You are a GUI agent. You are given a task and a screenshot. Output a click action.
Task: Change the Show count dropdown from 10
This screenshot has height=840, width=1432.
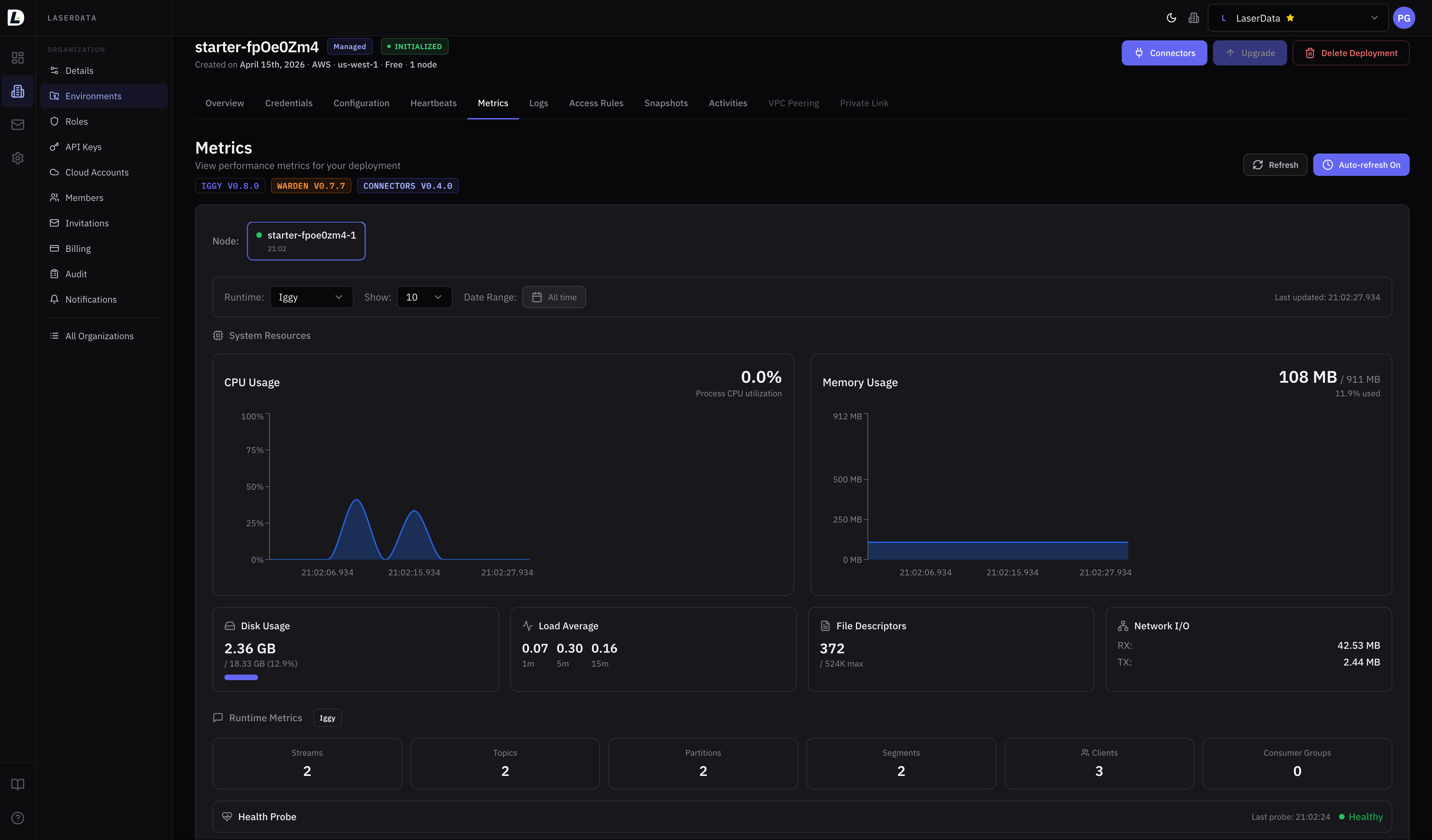click(x=424, y=297)
